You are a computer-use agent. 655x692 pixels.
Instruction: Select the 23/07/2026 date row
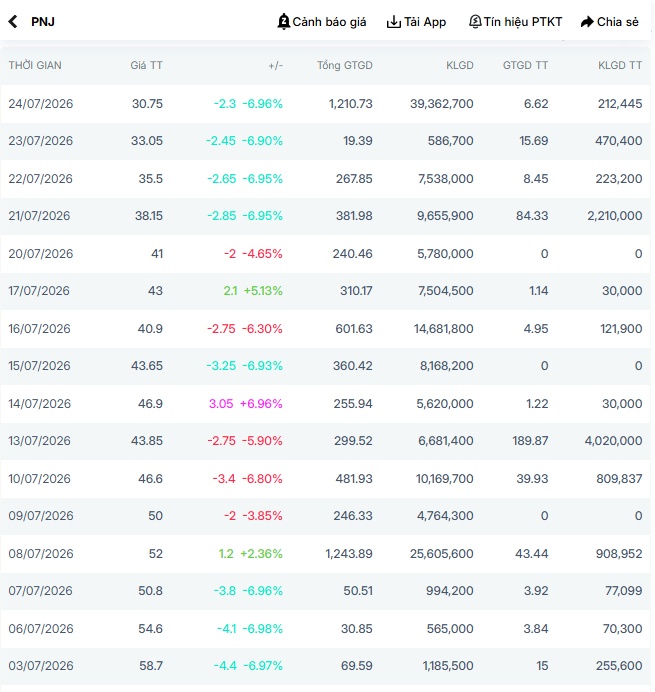coord(325,141)
